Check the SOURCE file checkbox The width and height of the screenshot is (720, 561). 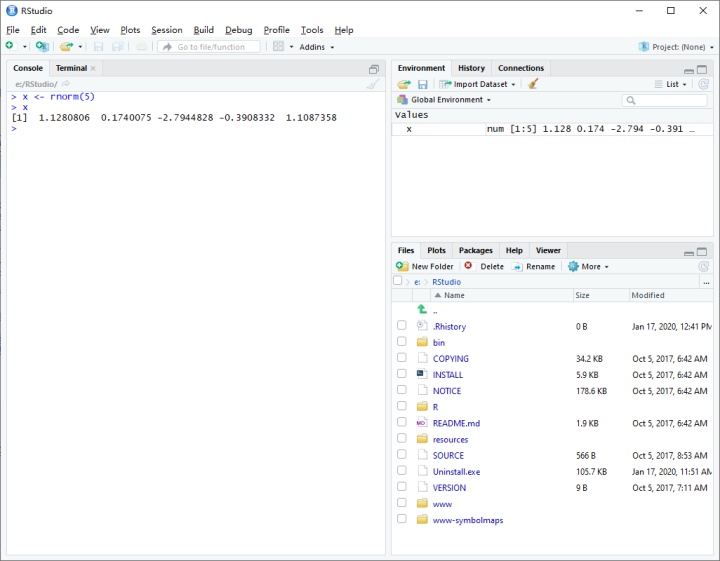[402, 454]
